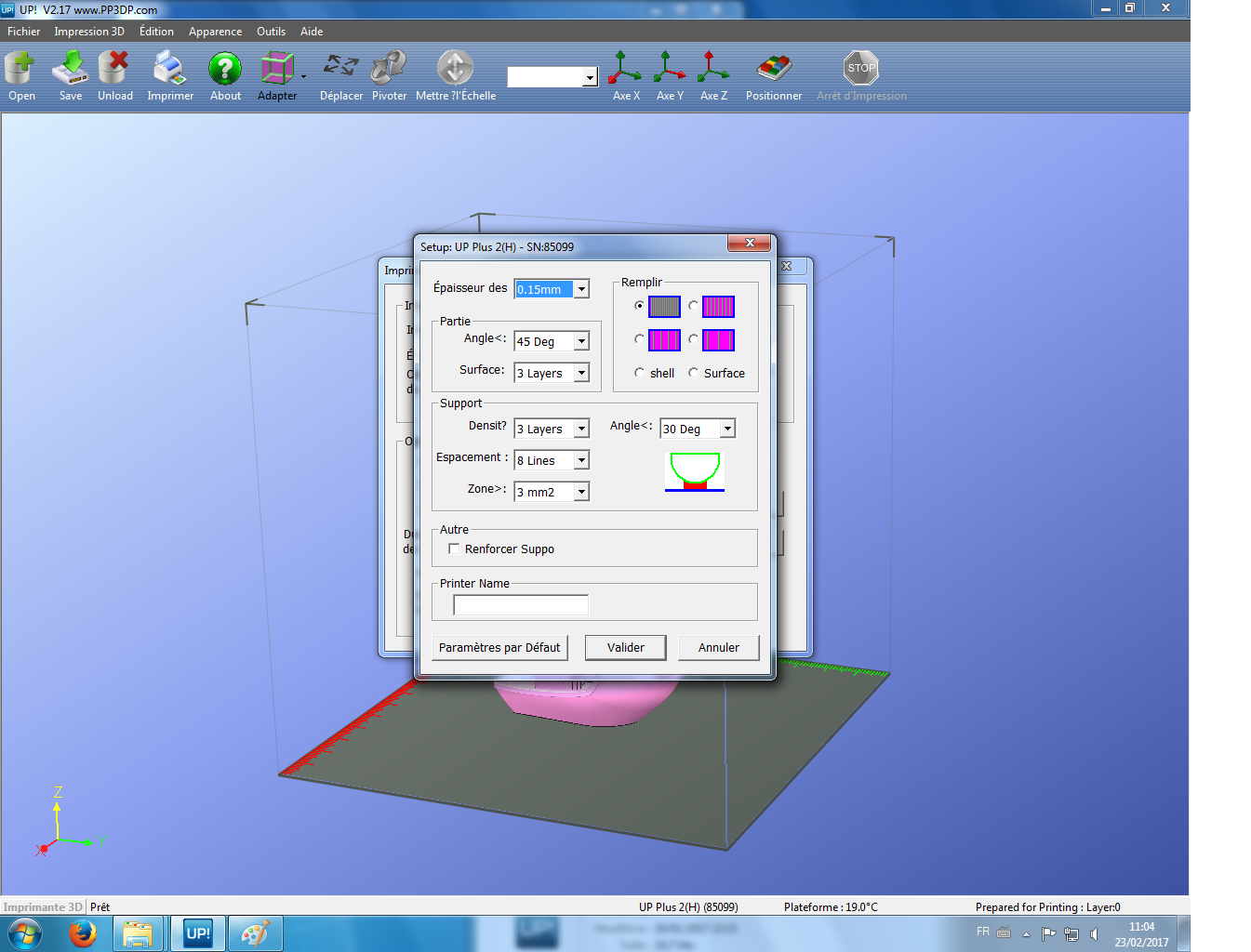Open the Espacement 8 Lines dropdown

[581, 460]
